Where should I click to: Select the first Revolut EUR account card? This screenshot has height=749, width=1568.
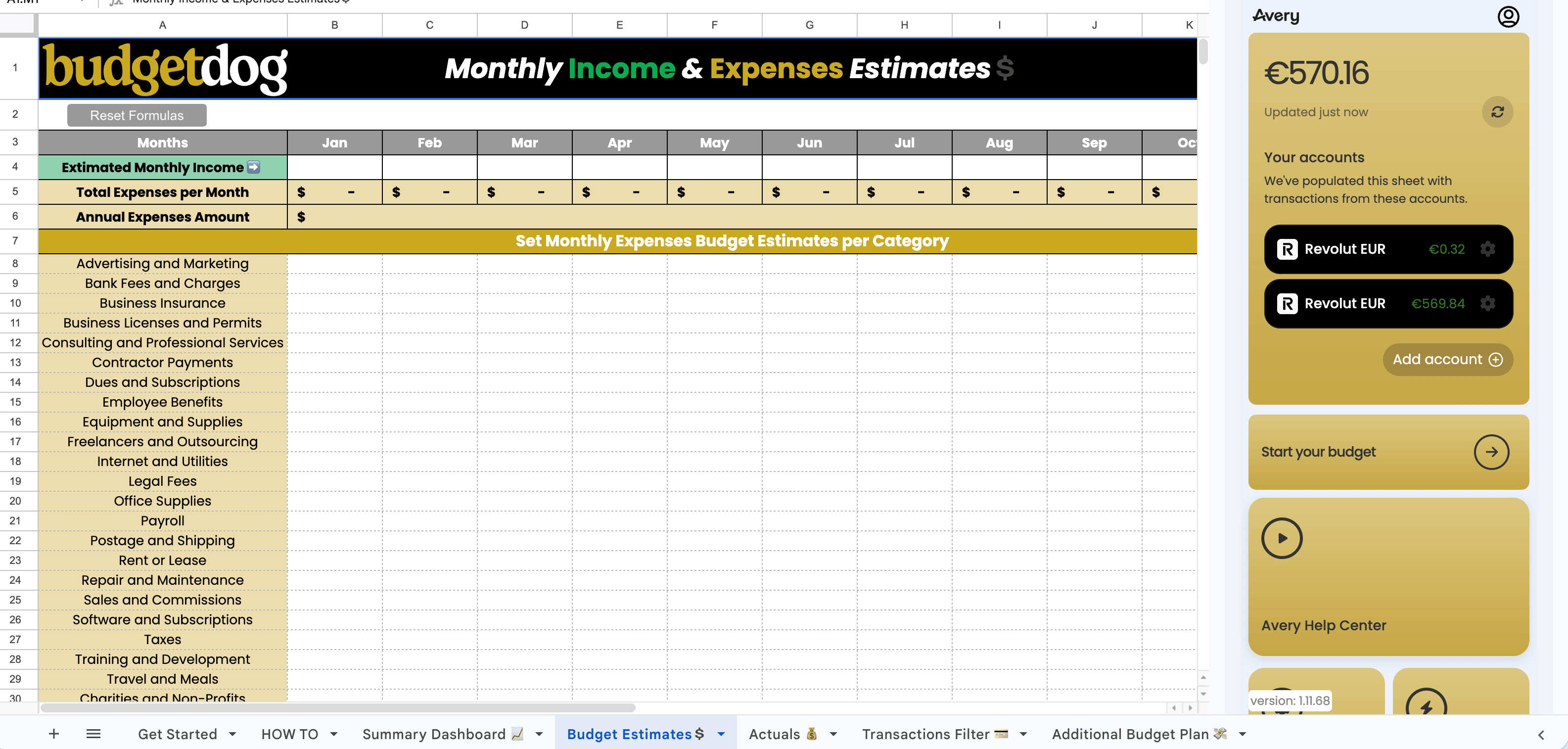tap(1388, 249)
